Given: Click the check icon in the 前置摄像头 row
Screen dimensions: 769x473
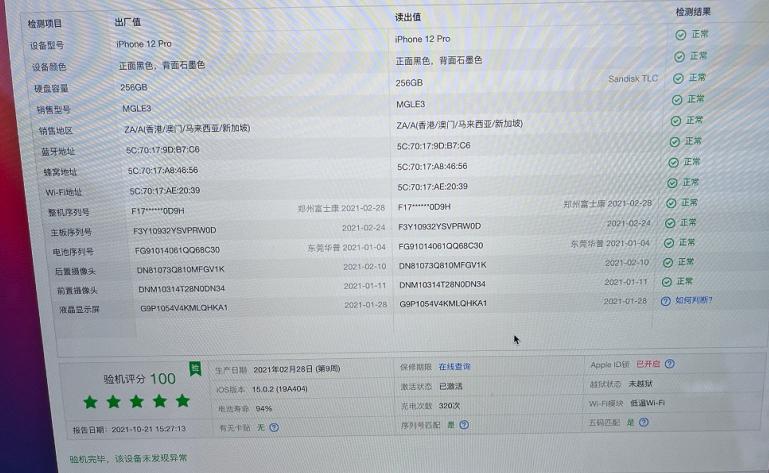Looking at the screenshot, I should (x=667, y=282).
